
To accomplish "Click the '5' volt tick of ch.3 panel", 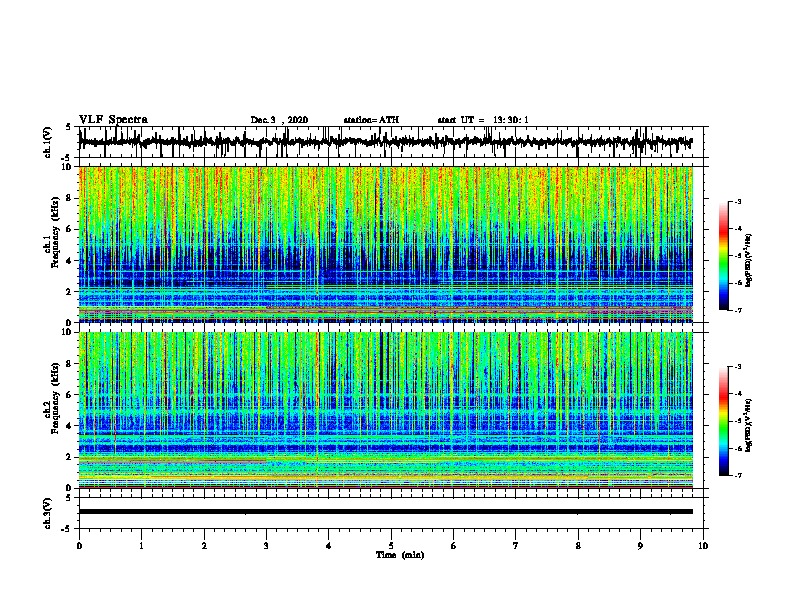I will [68, 498].
